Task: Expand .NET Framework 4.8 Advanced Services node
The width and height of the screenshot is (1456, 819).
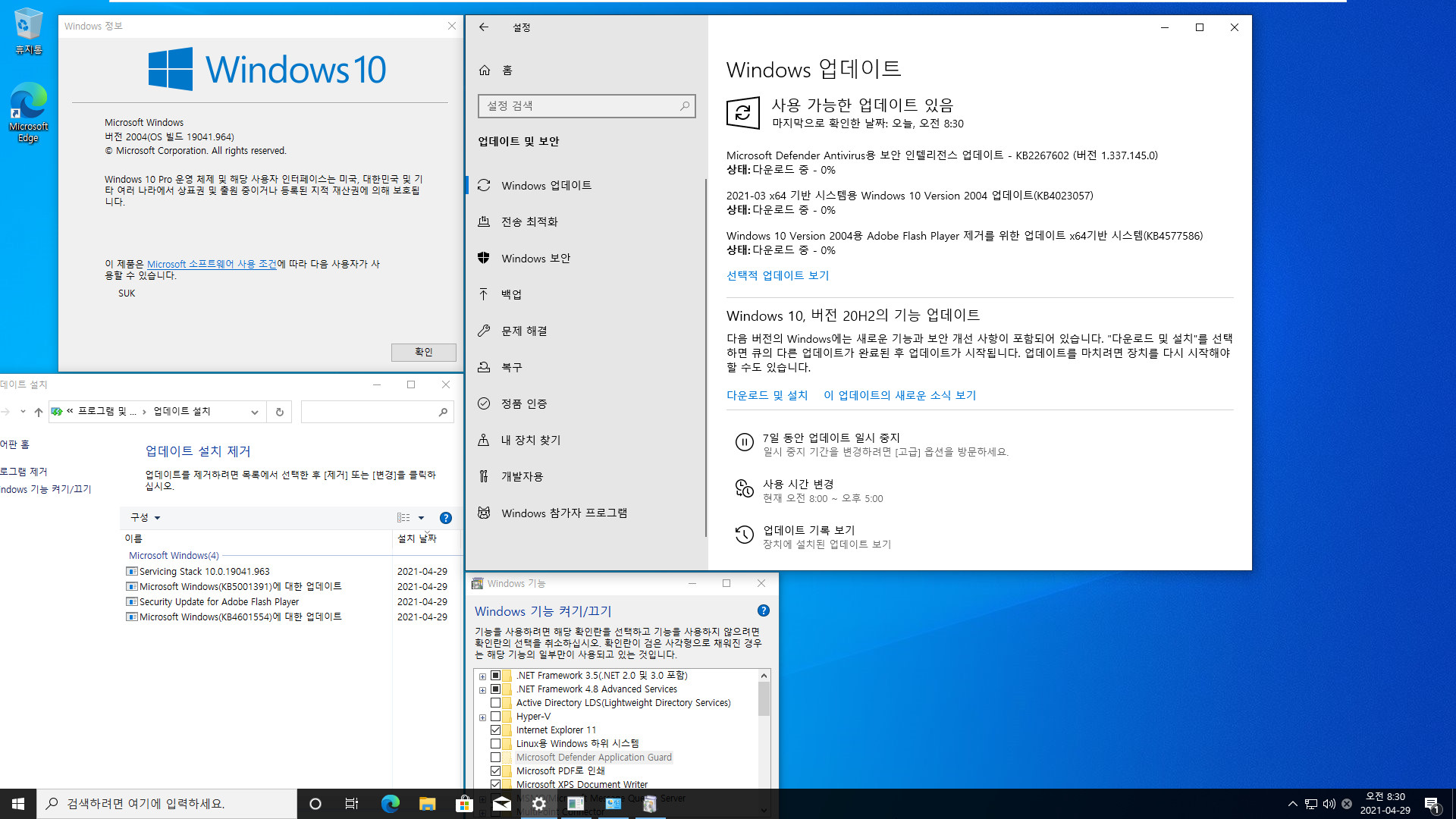Action: [x=482, y=690]
